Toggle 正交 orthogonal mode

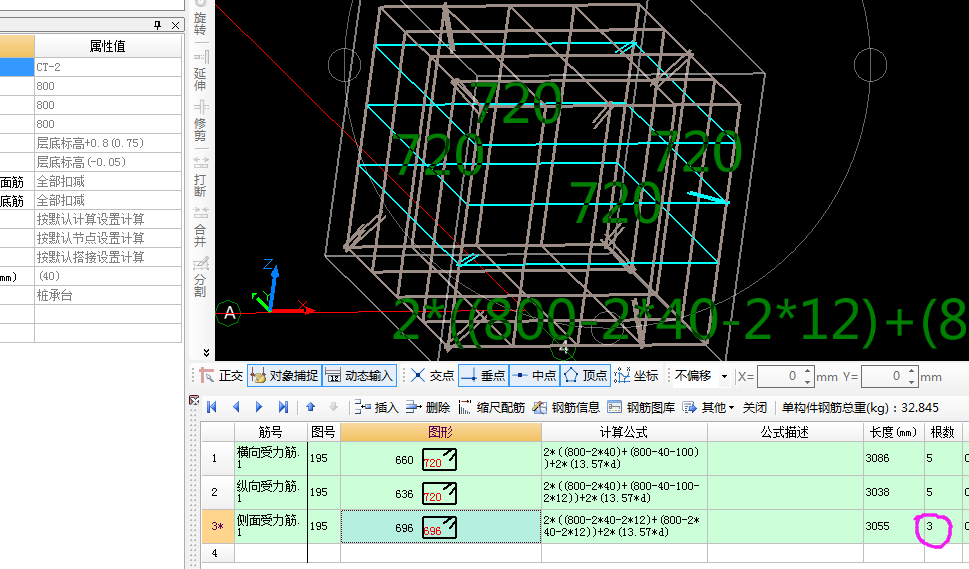pyautogui.click(x=221, y=376)
